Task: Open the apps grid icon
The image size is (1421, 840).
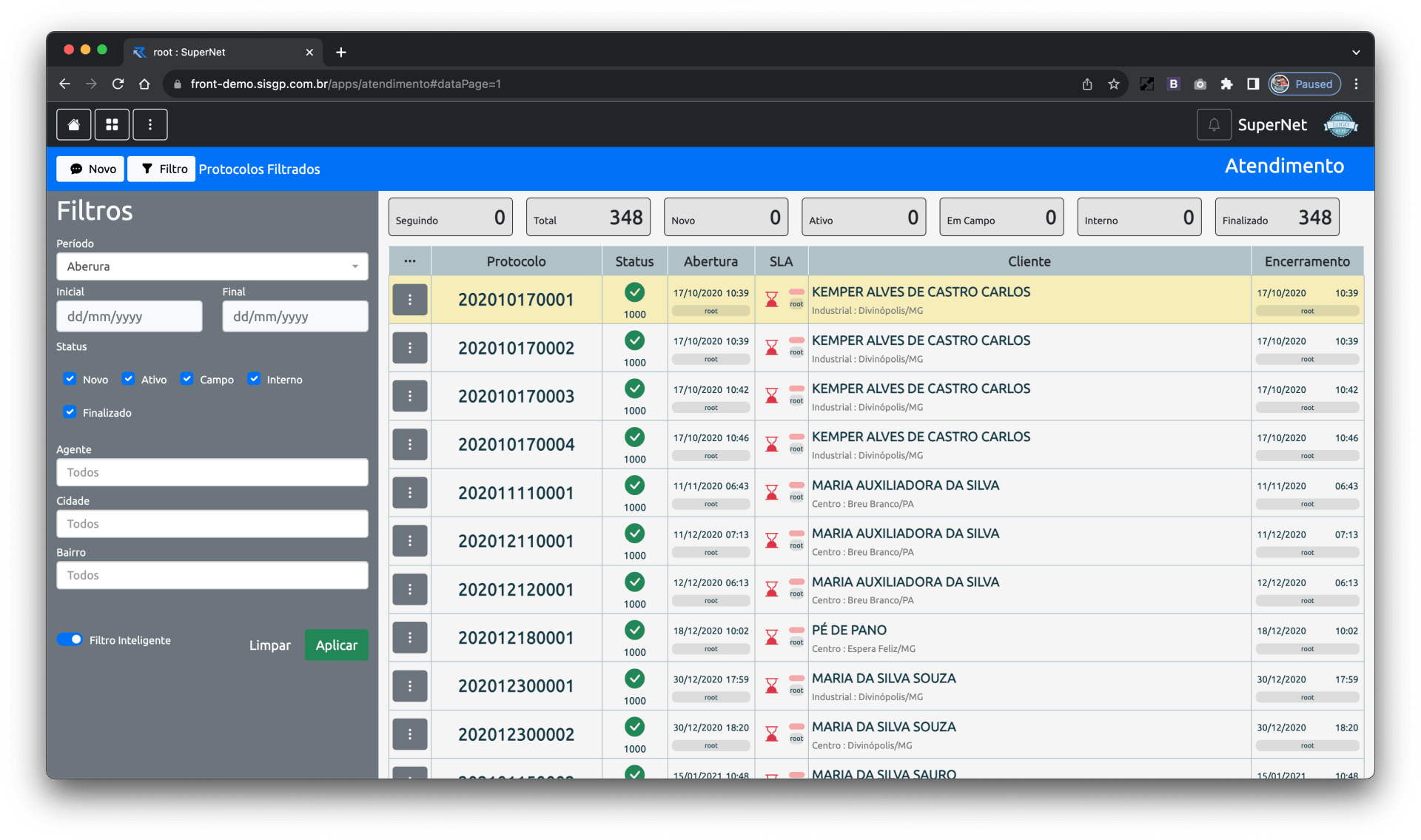Action: [112, 124]
